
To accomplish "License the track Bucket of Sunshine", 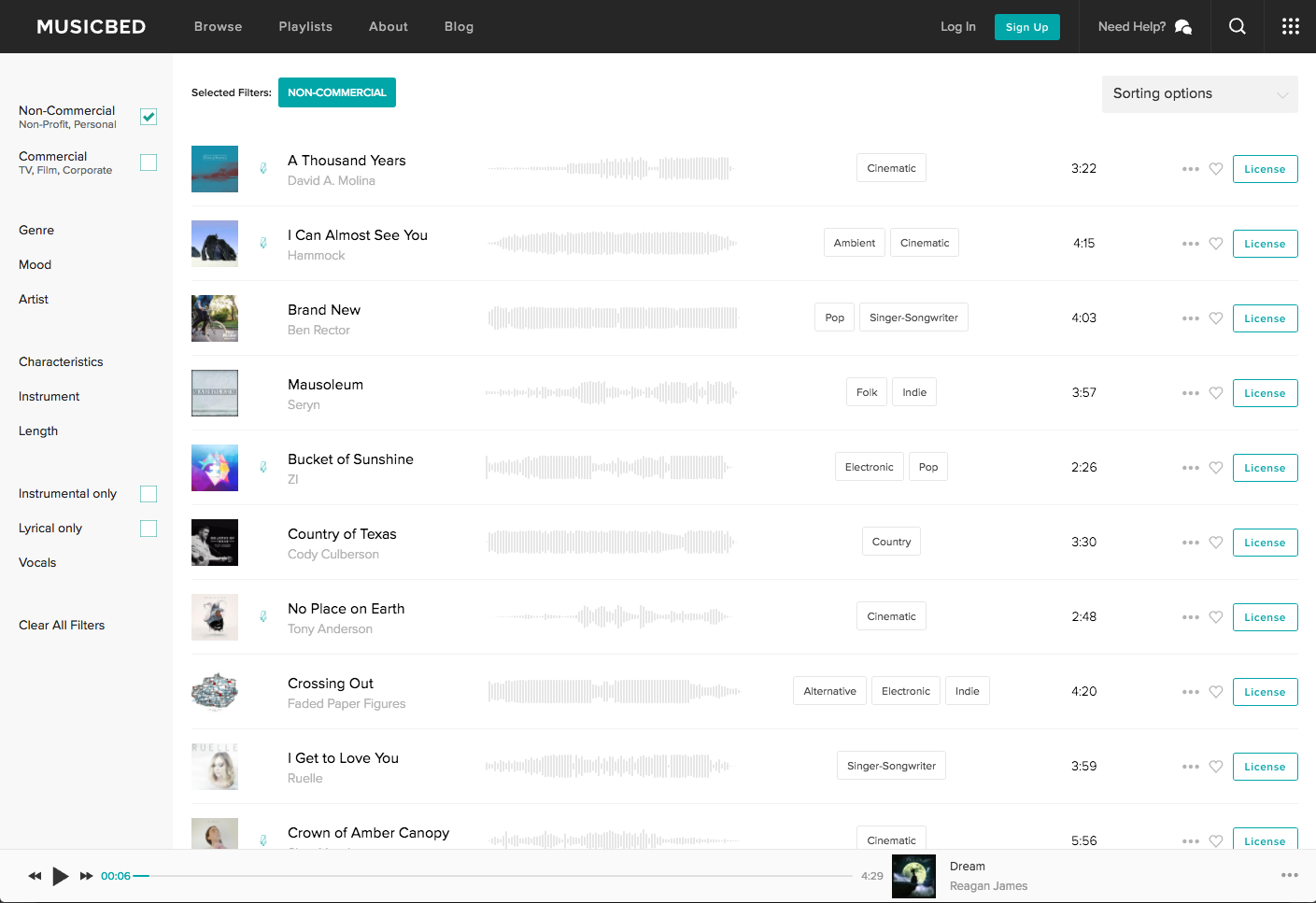I will [x=1265, y=468].
